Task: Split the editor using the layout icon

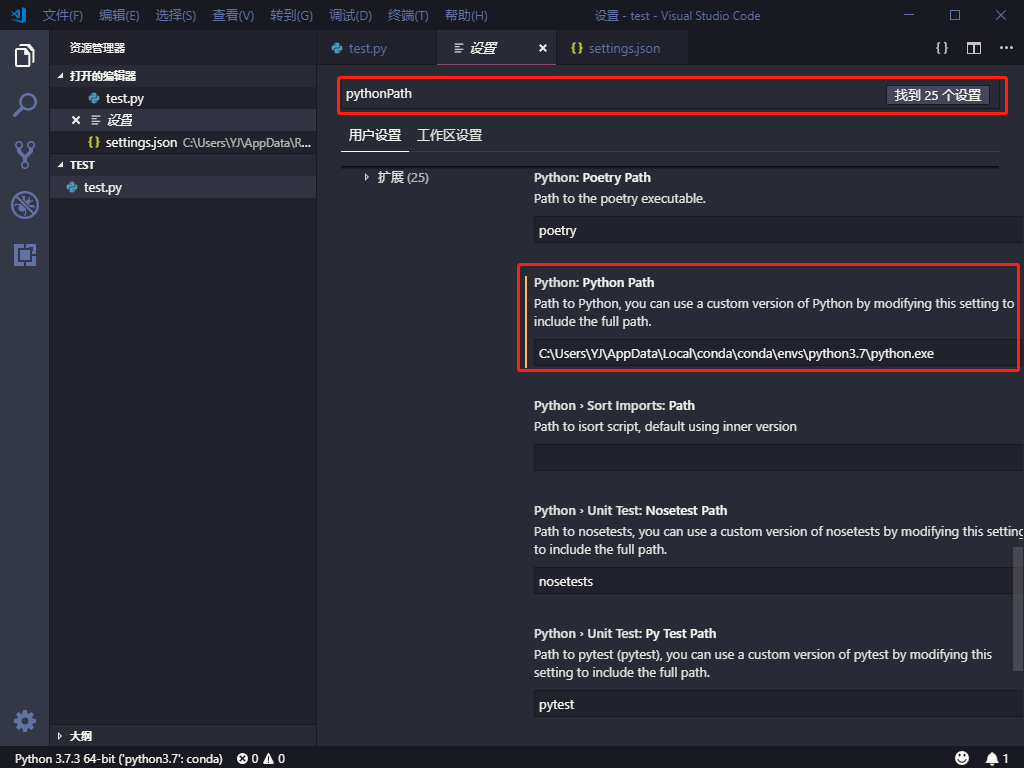Action: tap(972, 47)
